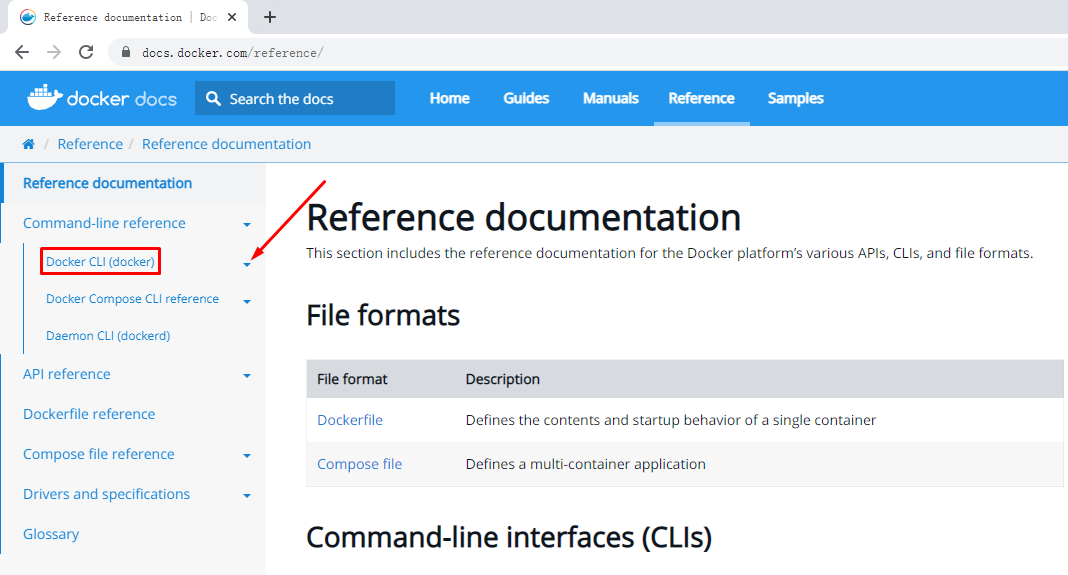Open the Samples nav tab

pyautogui.click(x=795, y=98)
